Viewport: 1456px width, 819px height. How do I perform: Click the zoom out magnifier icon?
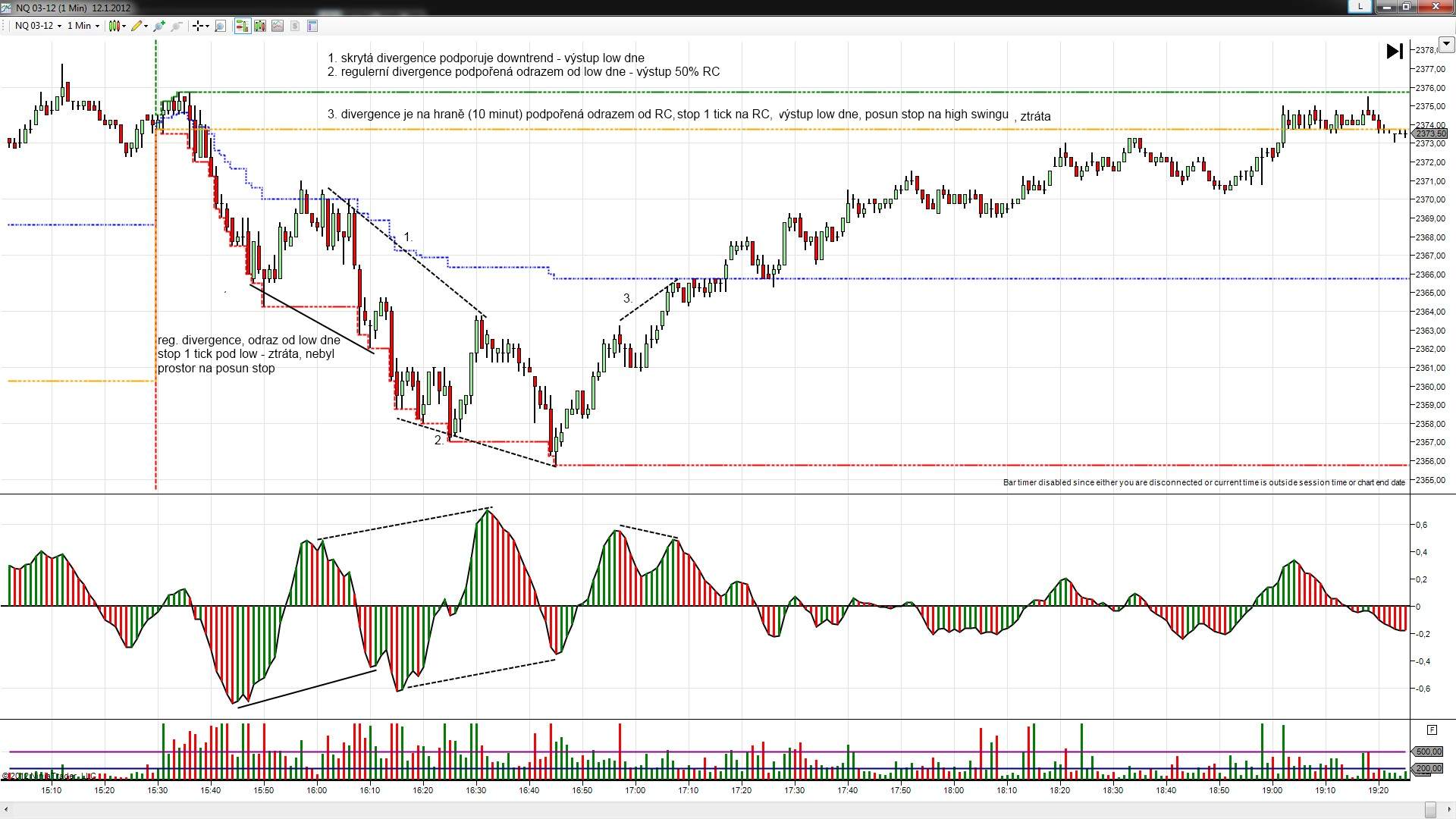(177, 26)
